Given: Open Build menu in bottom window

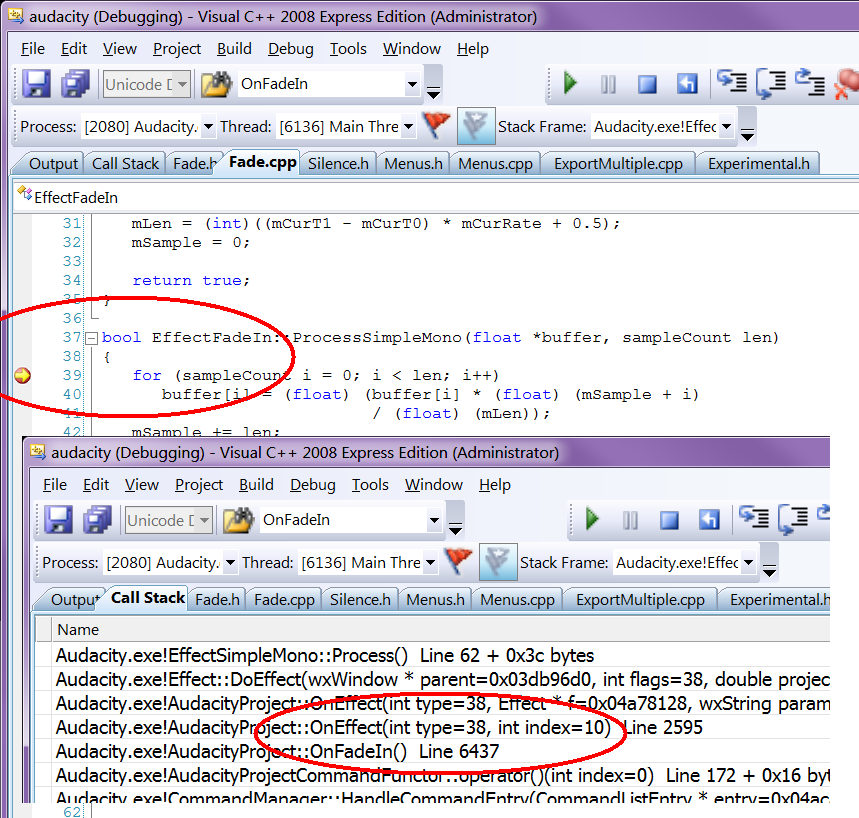Looking at the screenshot, I should (256, 484).
